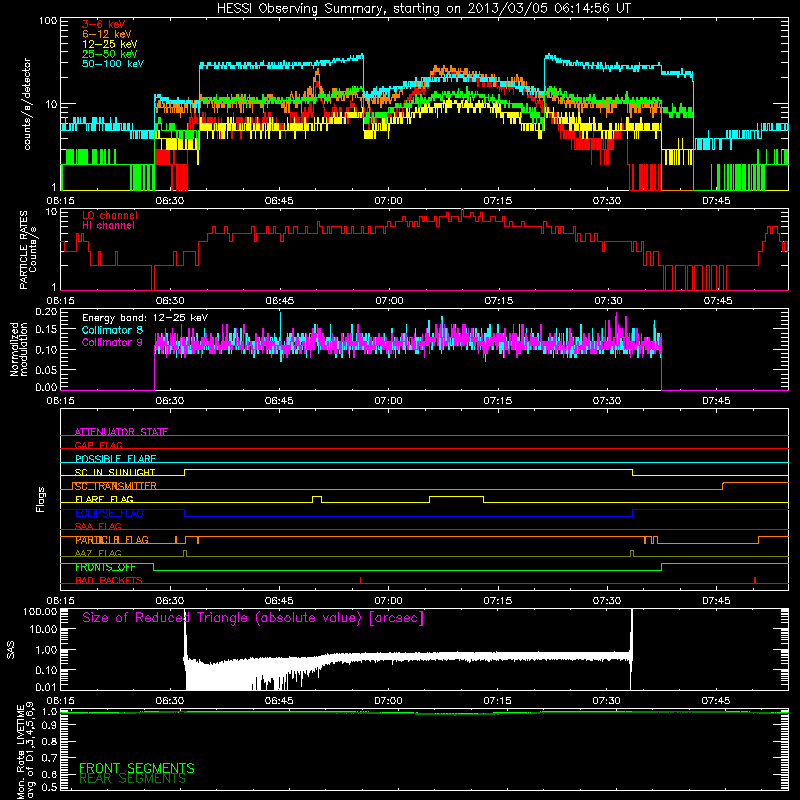800x800 pixels.
Task: Click the '1.00' SAS axis value
Action: (x=46, y=650)
